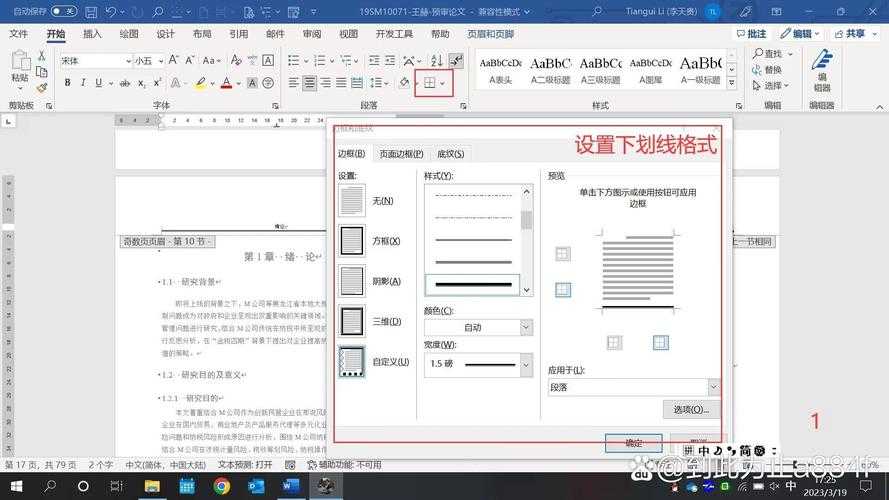This screenshot has width=889, height=500.
Task: Select the thick solid line style
Action: (x=473, y=284)
